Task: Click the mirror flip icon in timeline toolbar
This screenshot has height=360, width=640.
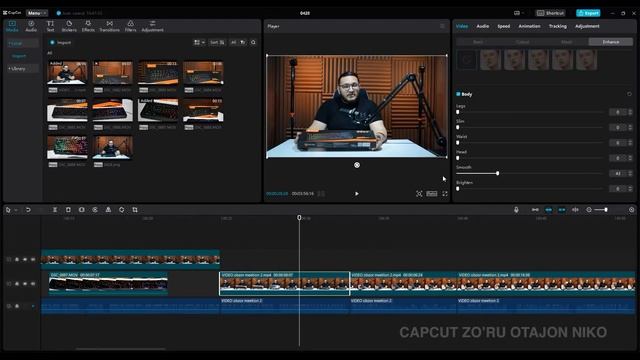Action: [108, 210]
